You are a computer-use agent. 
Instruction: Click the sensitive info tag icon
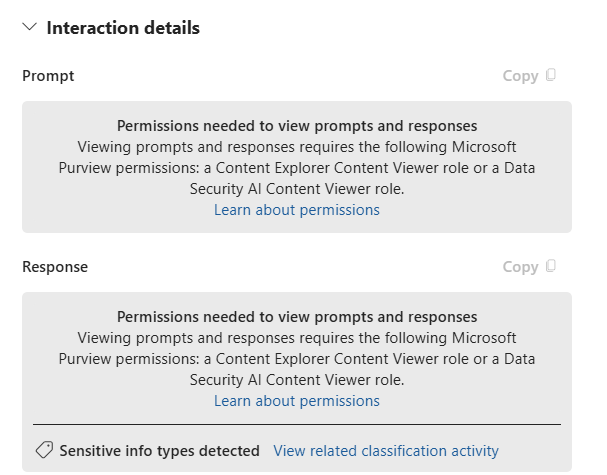pyautogui.click(x=44, y=451)
